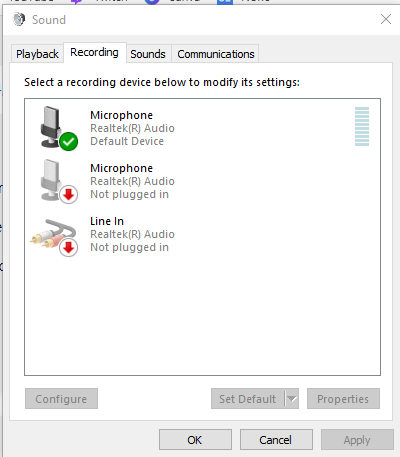The width and height of the screenshot is (400, 457).
Task: Click the default Microphone device icon
Action: tap(59, 128)
